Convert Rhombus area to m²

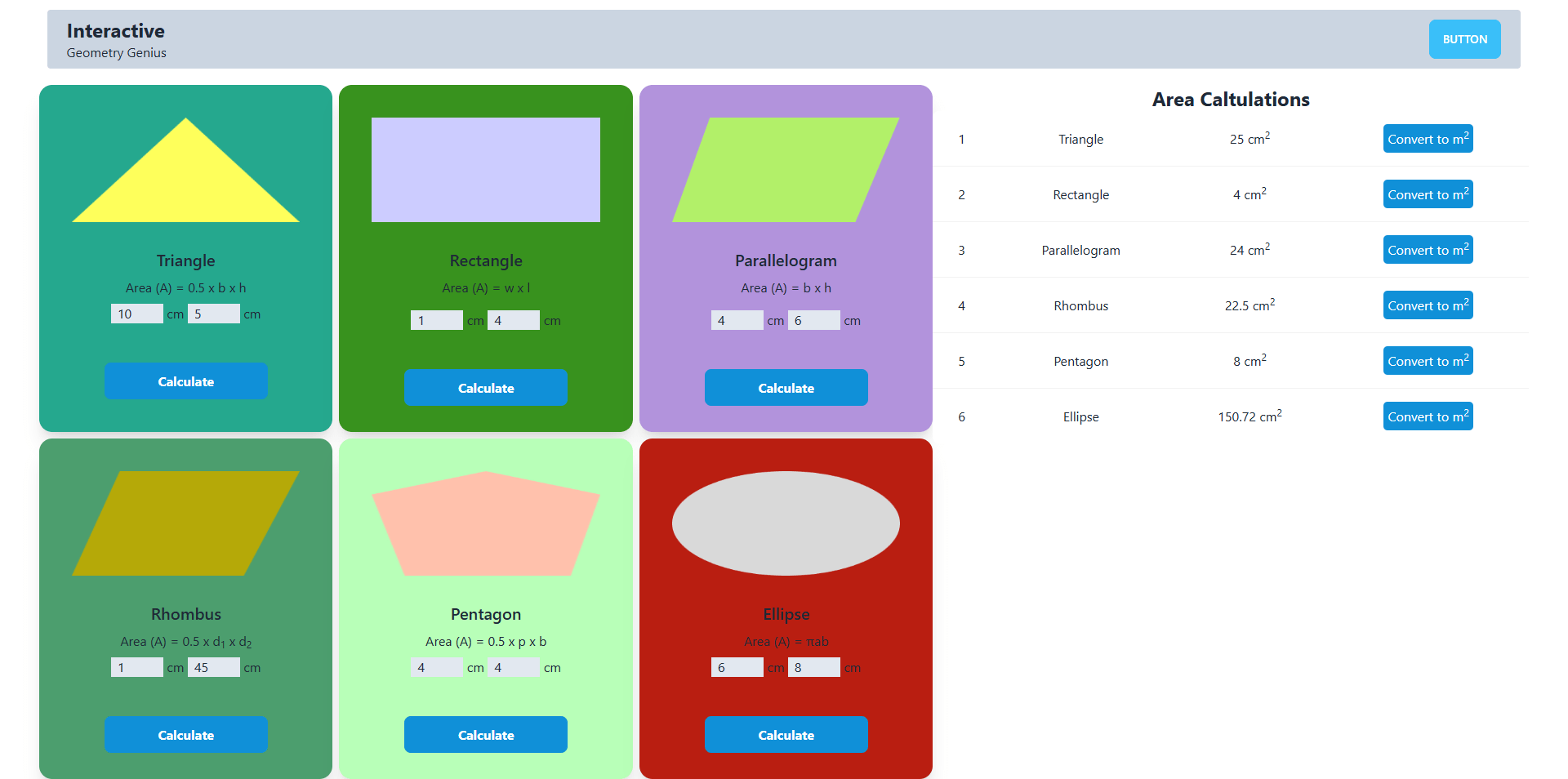click(1428, 305)
